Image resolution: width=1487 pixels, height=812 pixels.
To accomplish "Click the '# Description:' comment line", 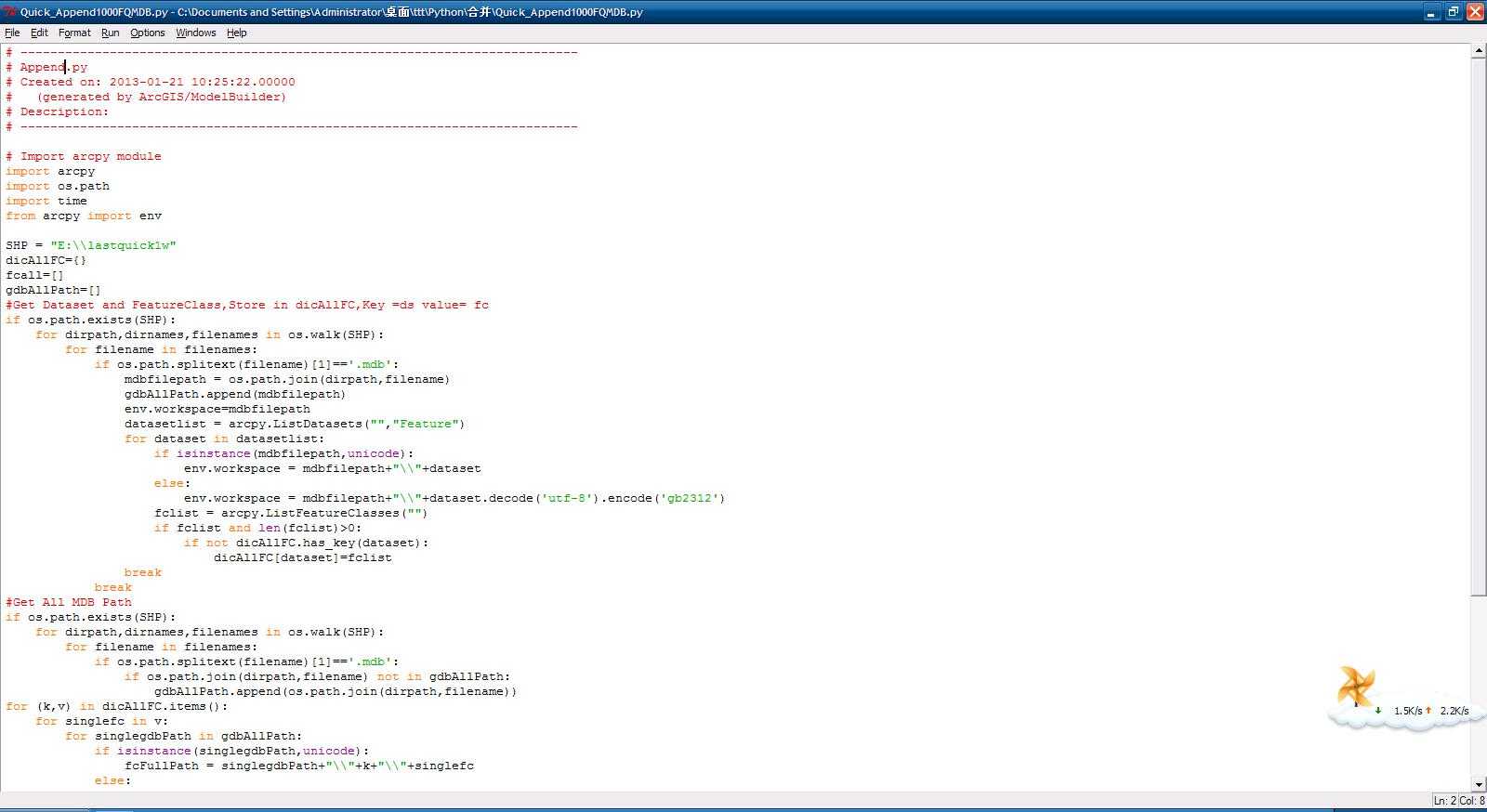I will (57, 111).
